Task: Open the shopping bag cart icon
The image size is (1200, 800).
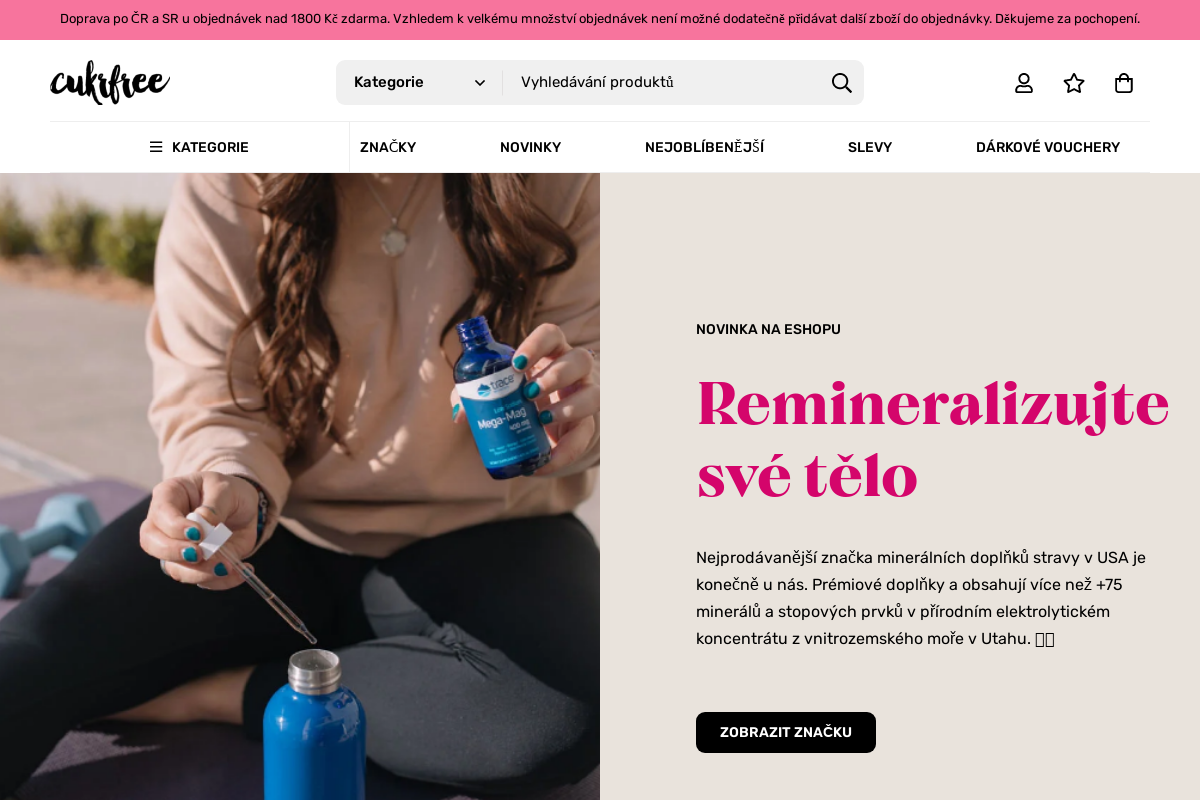Action: point(1124,83)
